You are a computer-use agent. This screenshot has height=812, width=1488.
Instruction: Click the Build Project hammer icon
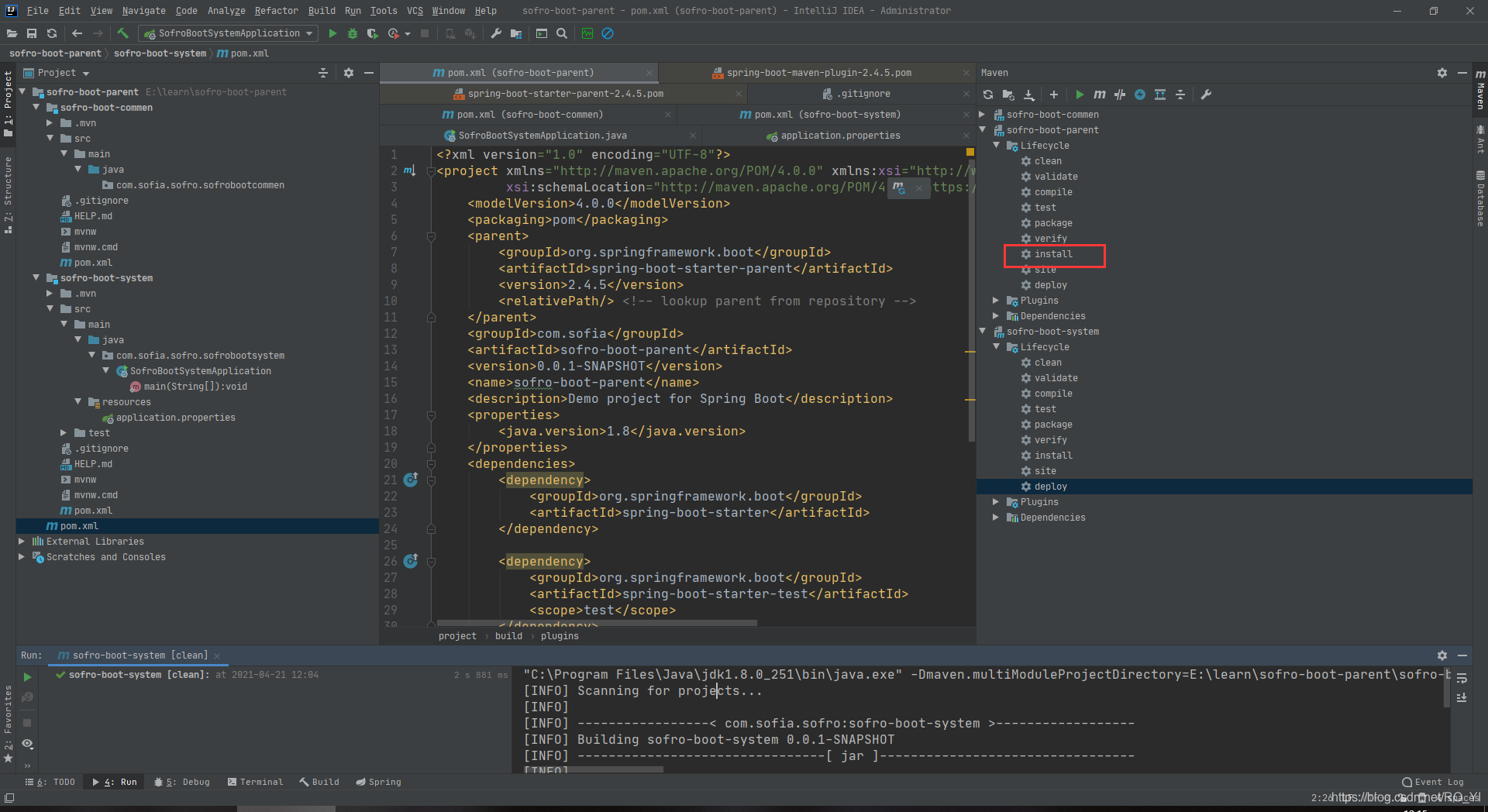pos(122,33)
